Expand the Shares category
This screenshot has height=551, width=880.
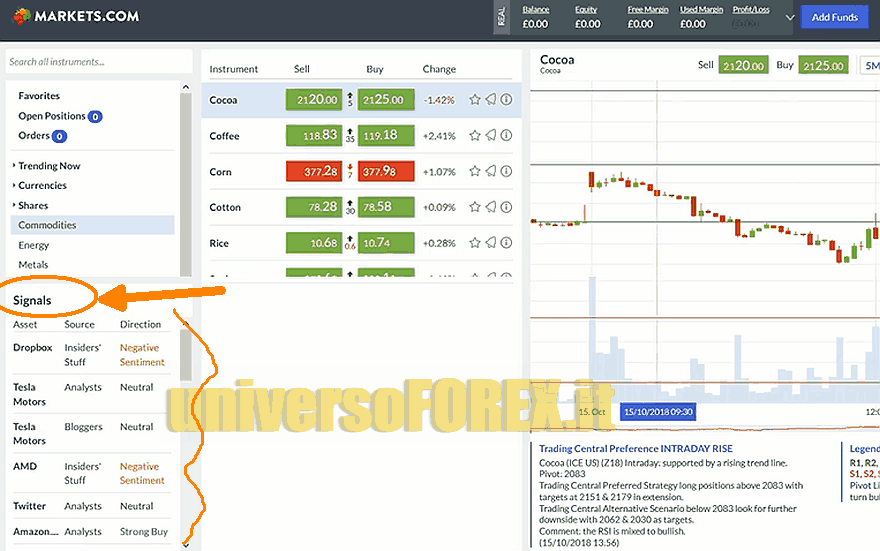(33, 206)
